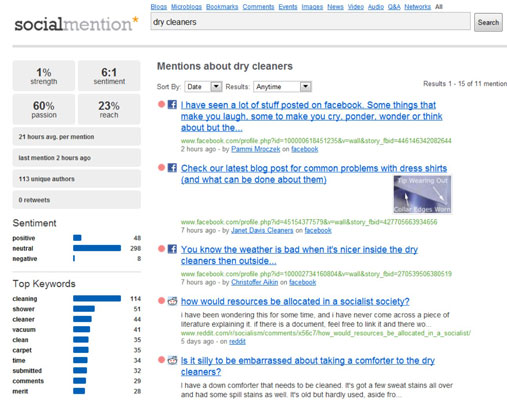Image resolution: width=507 pixels, height=400 pixels.
Task: Click the neutral sentiment bar
Action: [97, 248]
